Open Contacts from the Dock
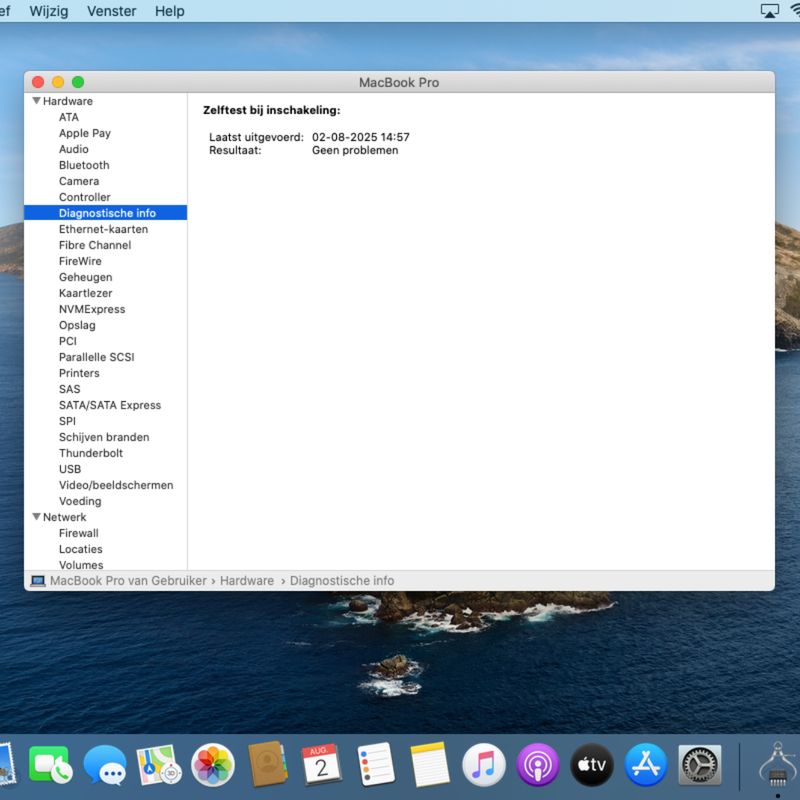Viewport: 800px width, 800px height. [x=267, y=765]
